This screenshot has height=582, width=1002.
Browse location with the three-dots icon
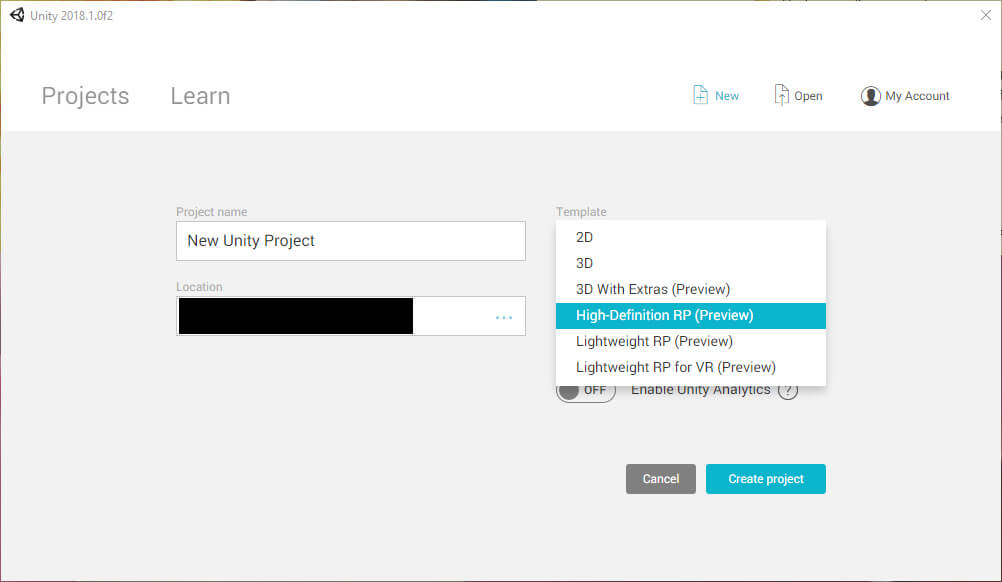[504, 317]
